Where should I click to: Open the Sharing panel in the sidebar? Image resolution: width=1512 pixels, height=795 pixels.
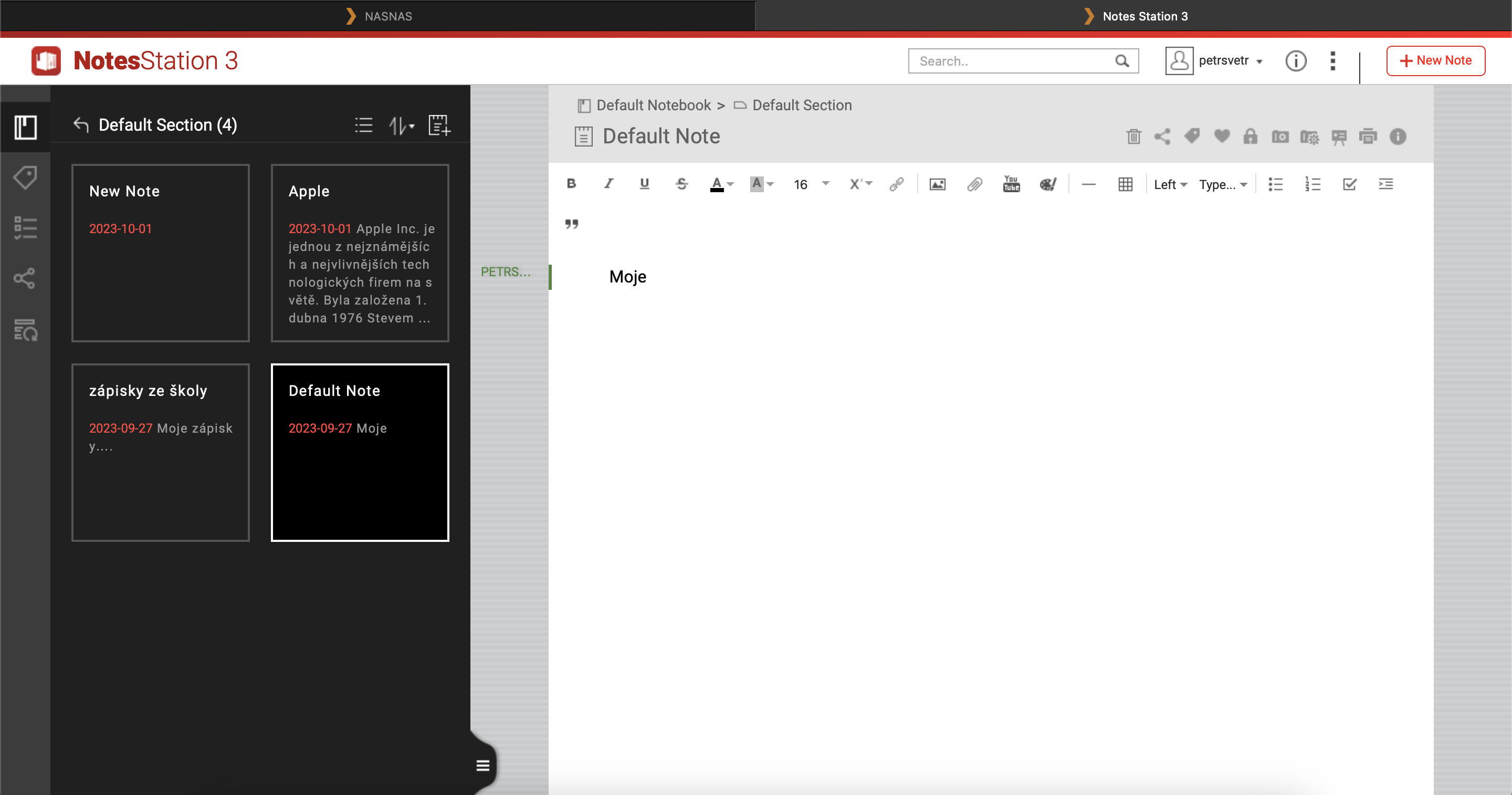coord(25,279)
